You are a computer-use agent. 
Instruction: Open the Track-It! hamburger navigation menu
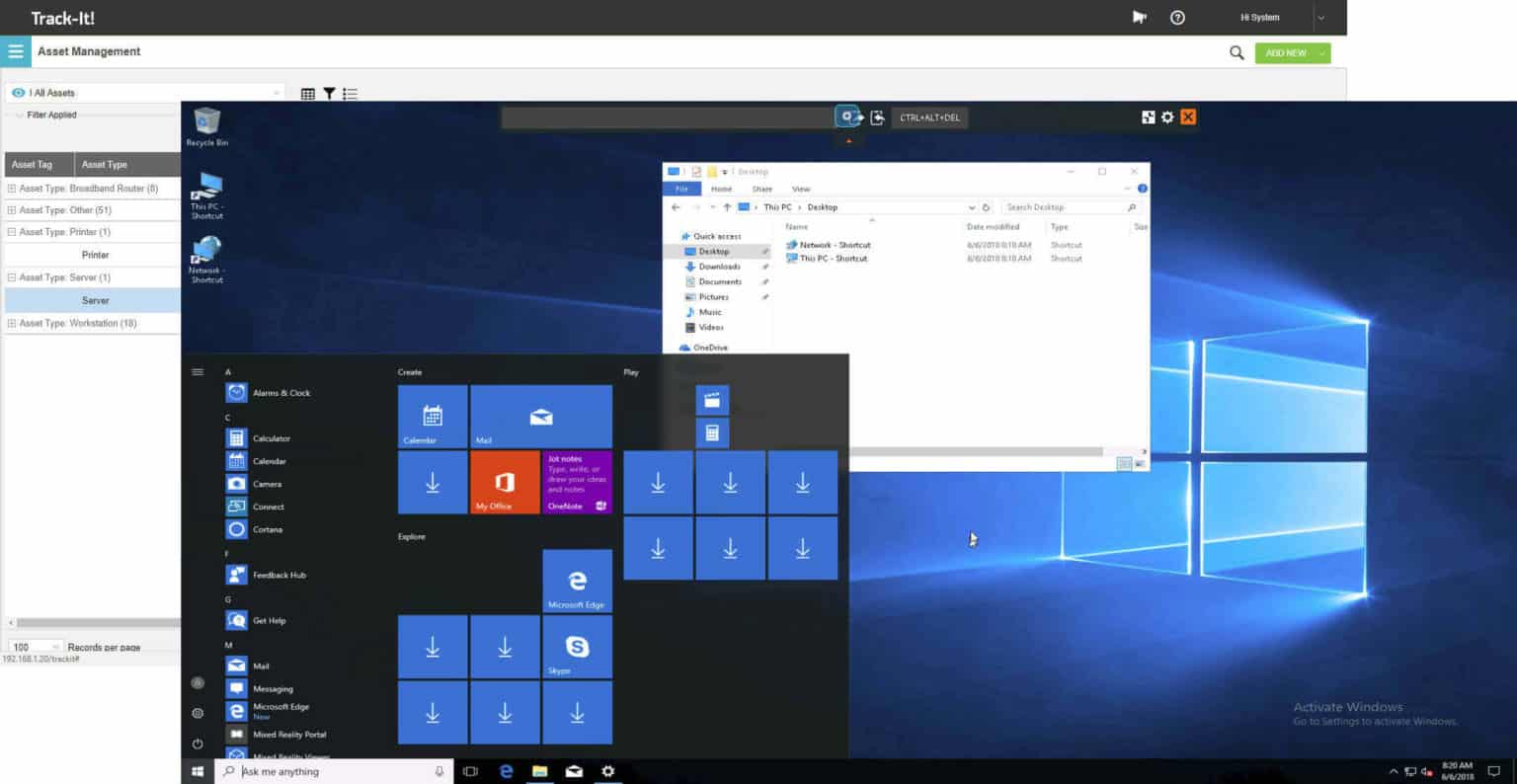pyautogui.click(x=16, y=51)
